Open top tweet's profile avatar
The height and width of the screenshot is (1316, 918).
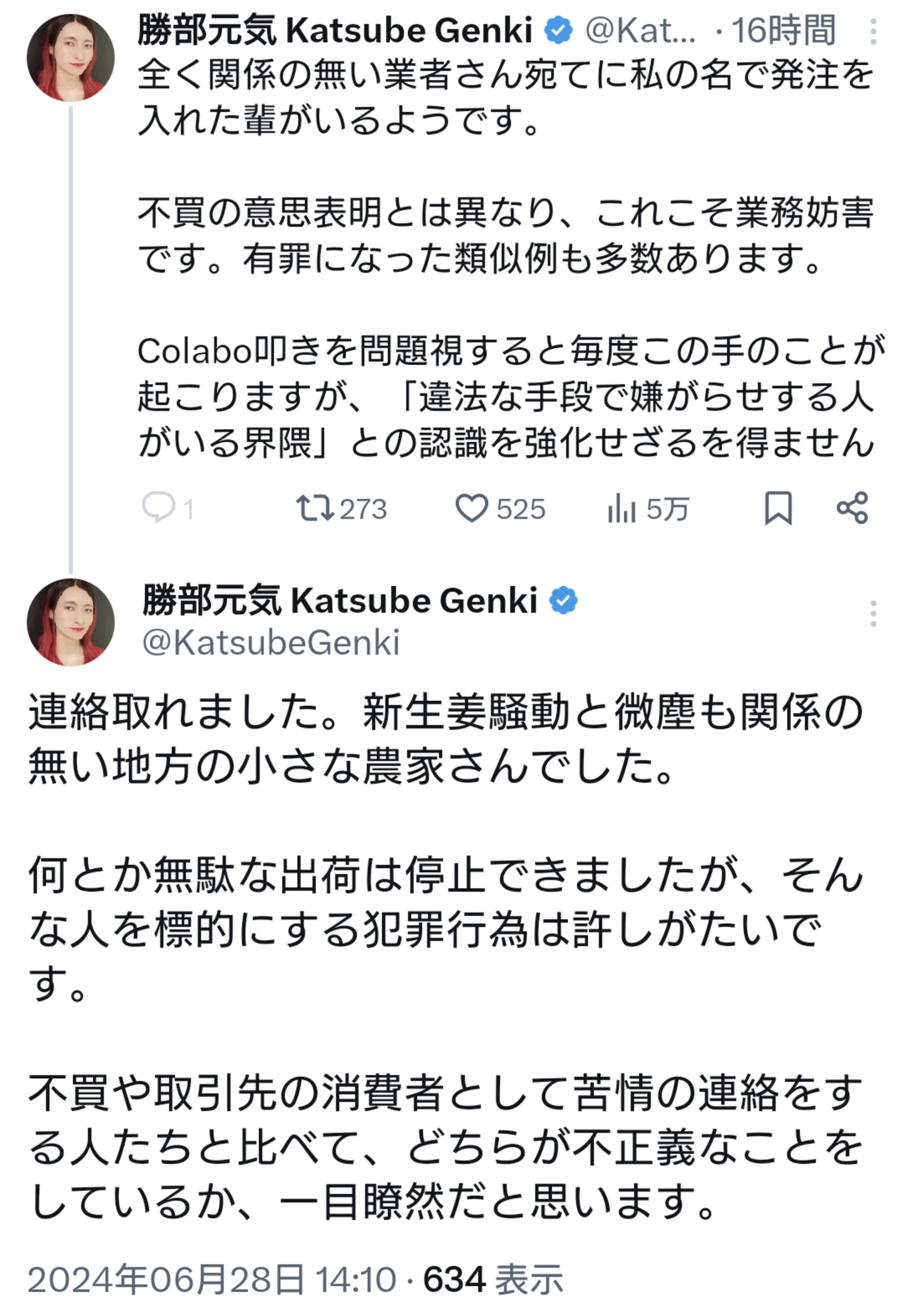click(70, 58)
